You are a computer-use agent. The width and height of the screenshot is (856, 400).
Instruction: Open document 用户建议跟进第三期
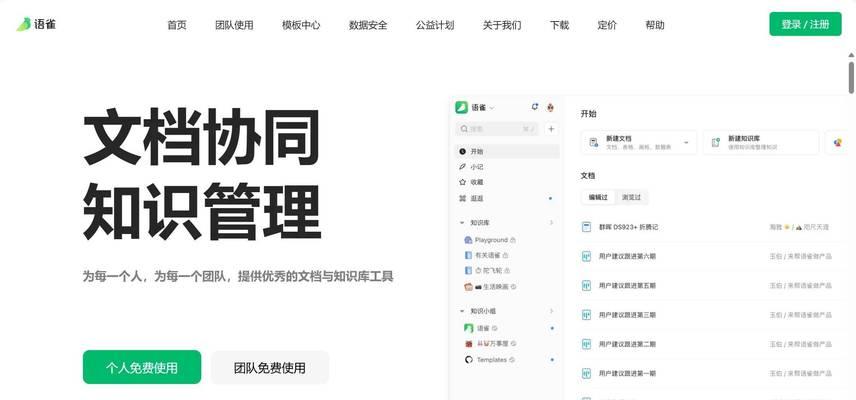coord(627,315)
